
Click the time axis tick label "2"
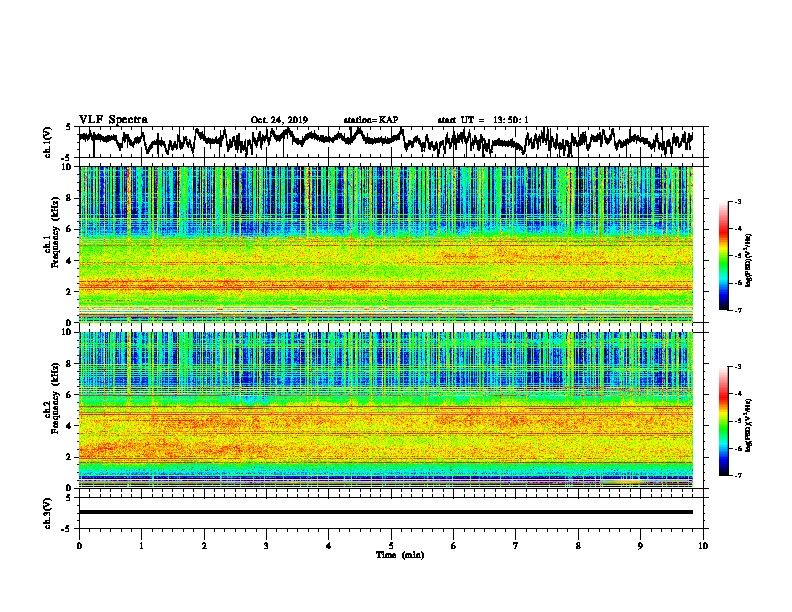click(204, 546)
